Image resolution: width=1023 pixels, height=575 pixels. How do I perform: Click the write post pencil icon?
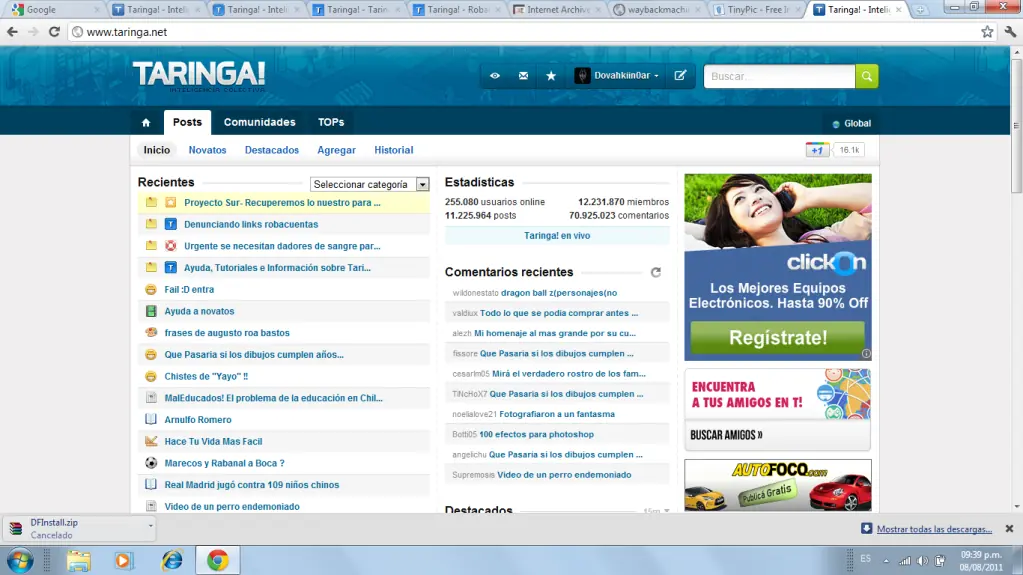coord(680,76)
